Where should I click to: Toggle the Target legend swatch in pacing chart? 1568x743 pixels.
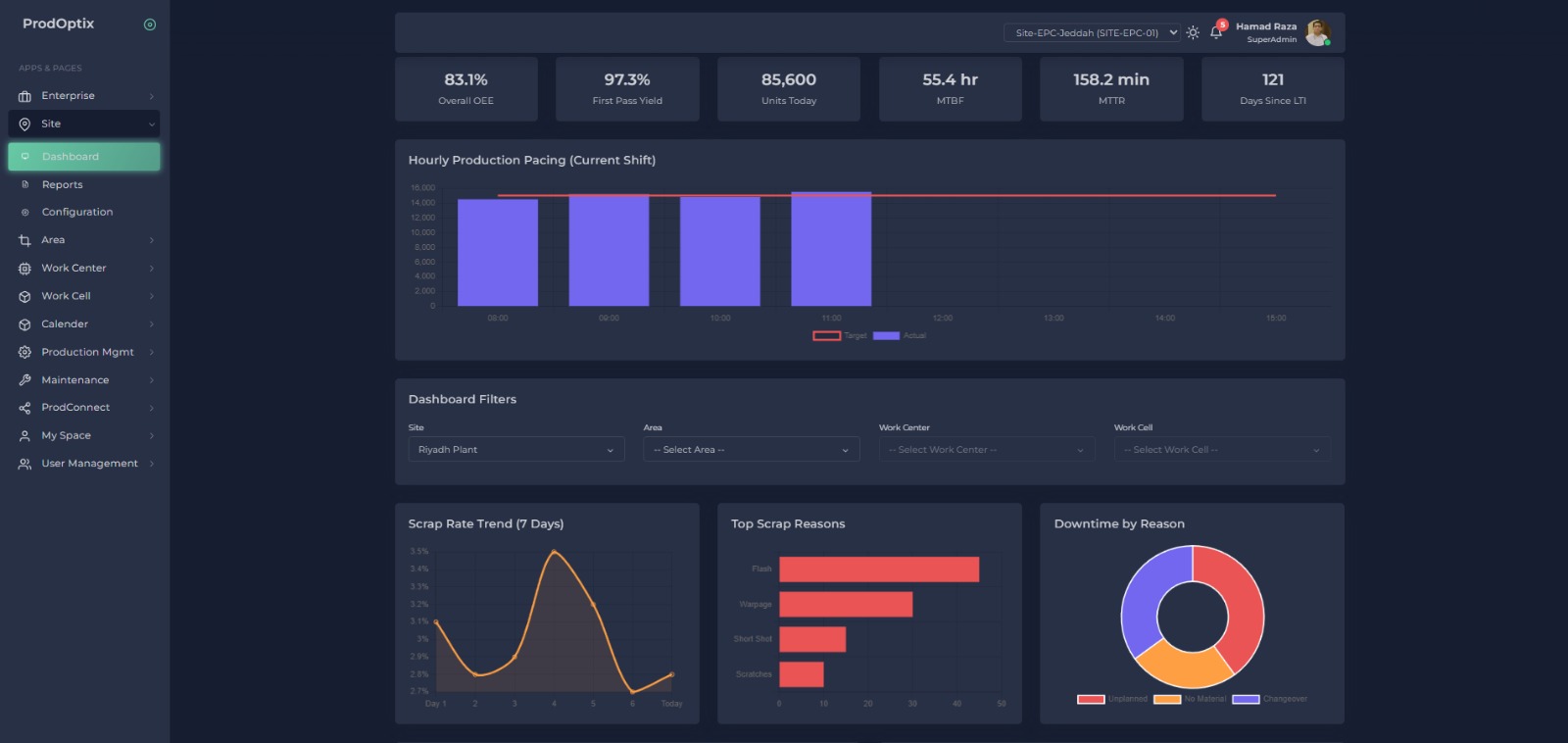(x=826, y=336)
